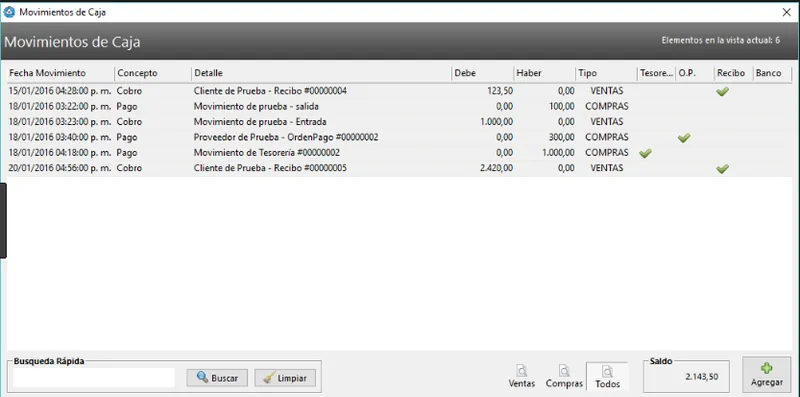
Task: Click the Debe amount 2.420,00
Action: tap(496, 168)
